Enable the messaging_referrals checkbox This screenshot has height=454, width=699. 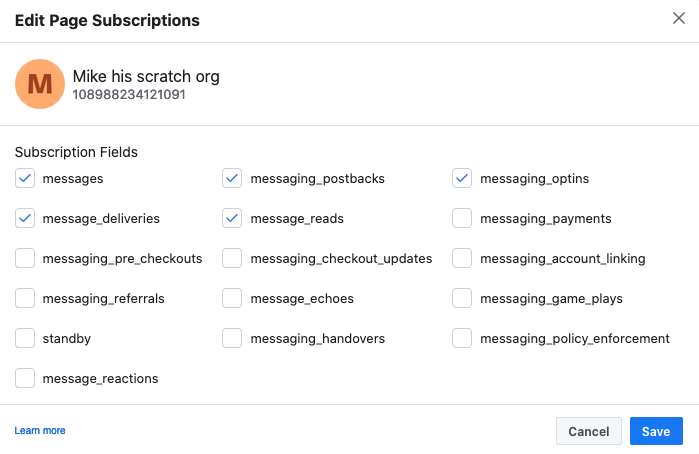(25, 298)
